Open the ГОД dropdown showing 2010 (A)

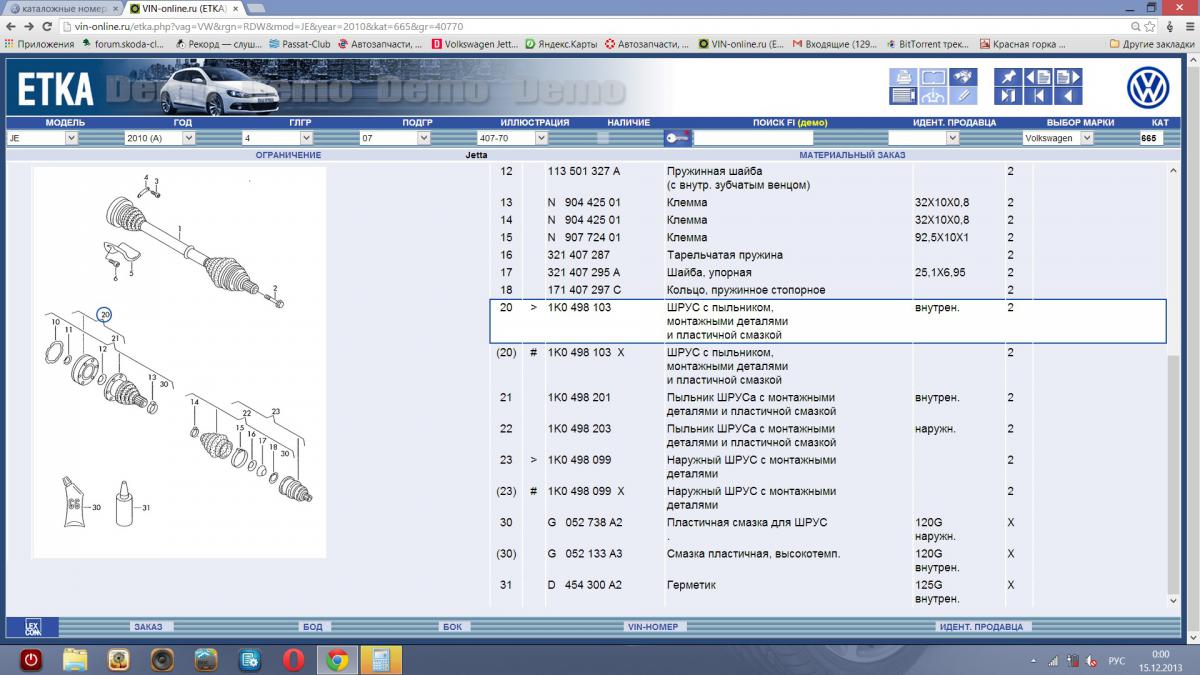tap(160, 138)
